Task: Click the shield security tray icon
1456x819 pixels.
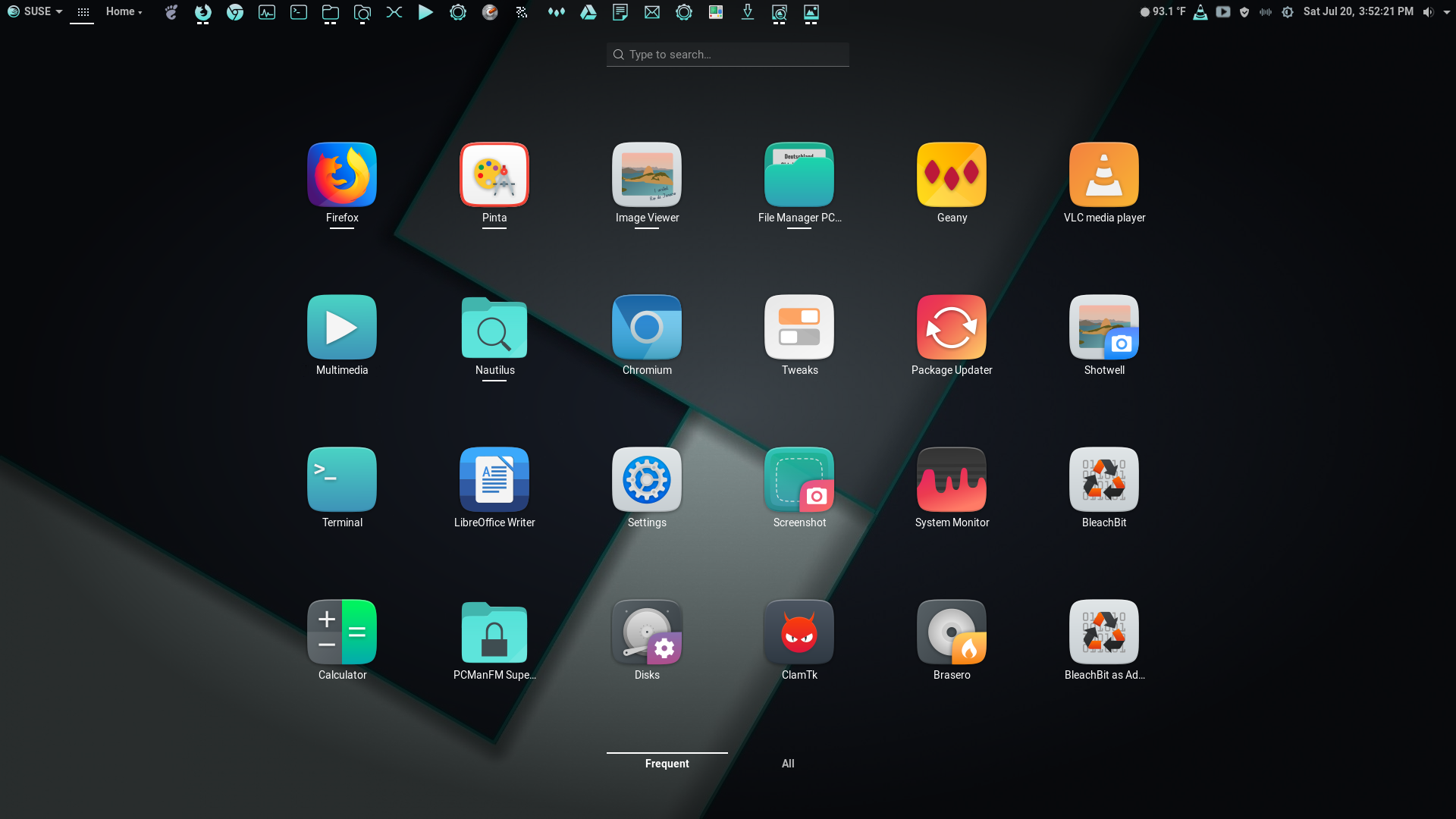Action: coord(1244,11)
